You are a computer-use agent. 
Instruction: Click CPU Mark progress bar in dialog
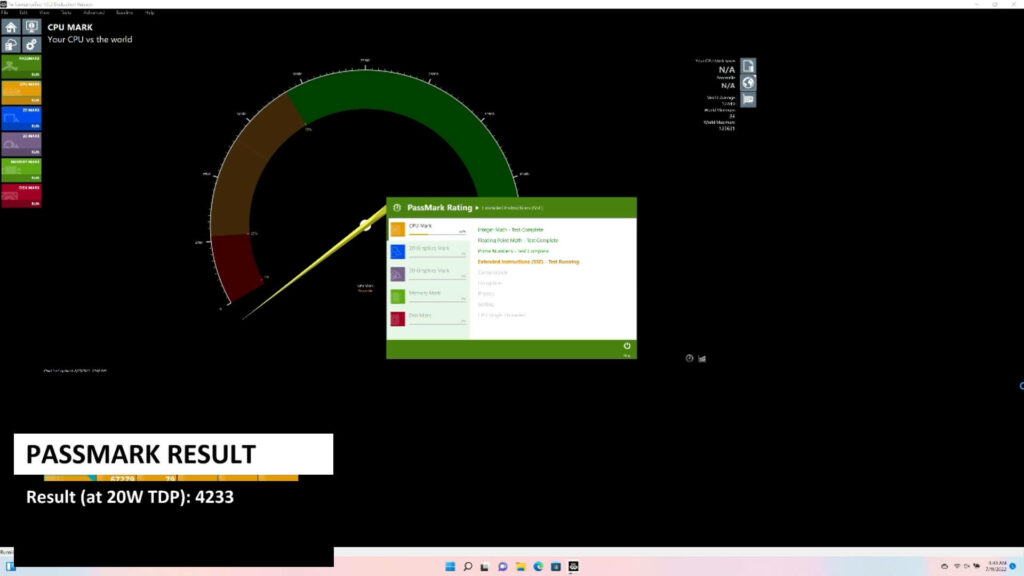pyautogui.click(x=436, y=234)
